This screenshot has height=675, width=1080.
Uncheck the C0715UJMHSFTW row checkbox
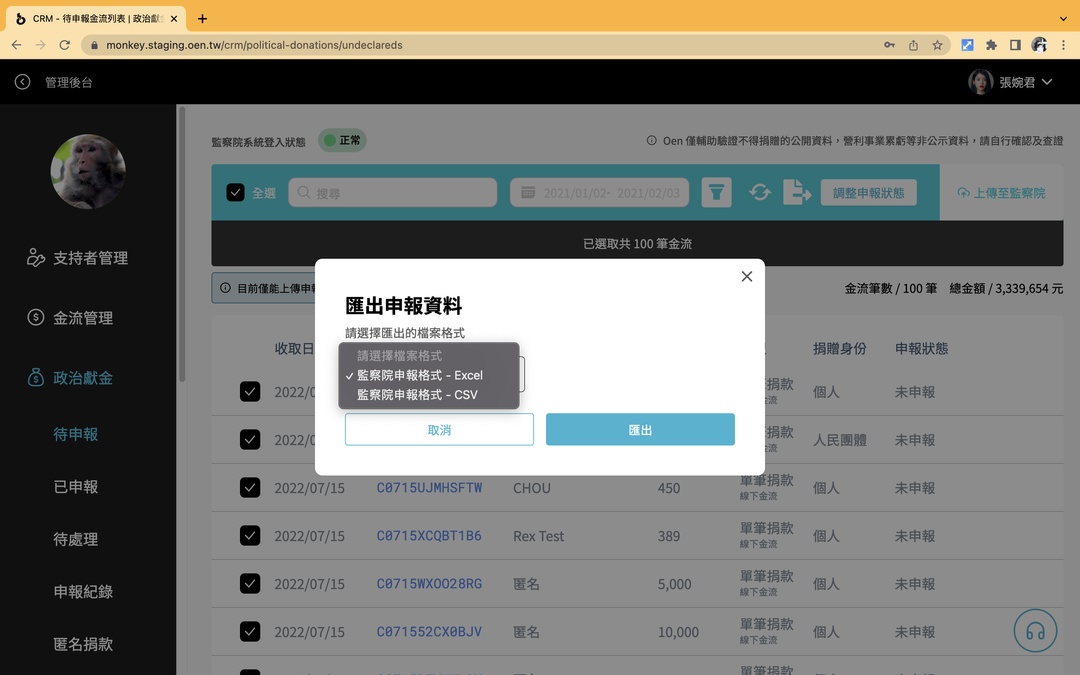pyautogui.click(x=250, y=488)
